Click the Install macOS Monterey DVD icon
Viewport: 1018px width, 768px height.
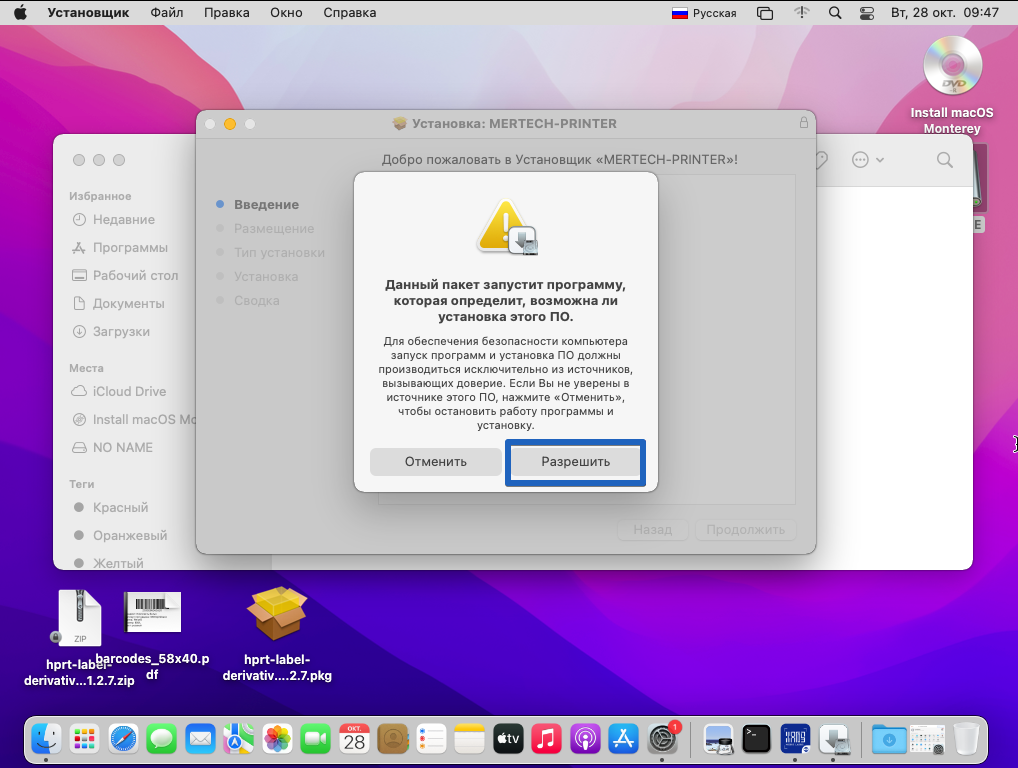click(951, 68)
